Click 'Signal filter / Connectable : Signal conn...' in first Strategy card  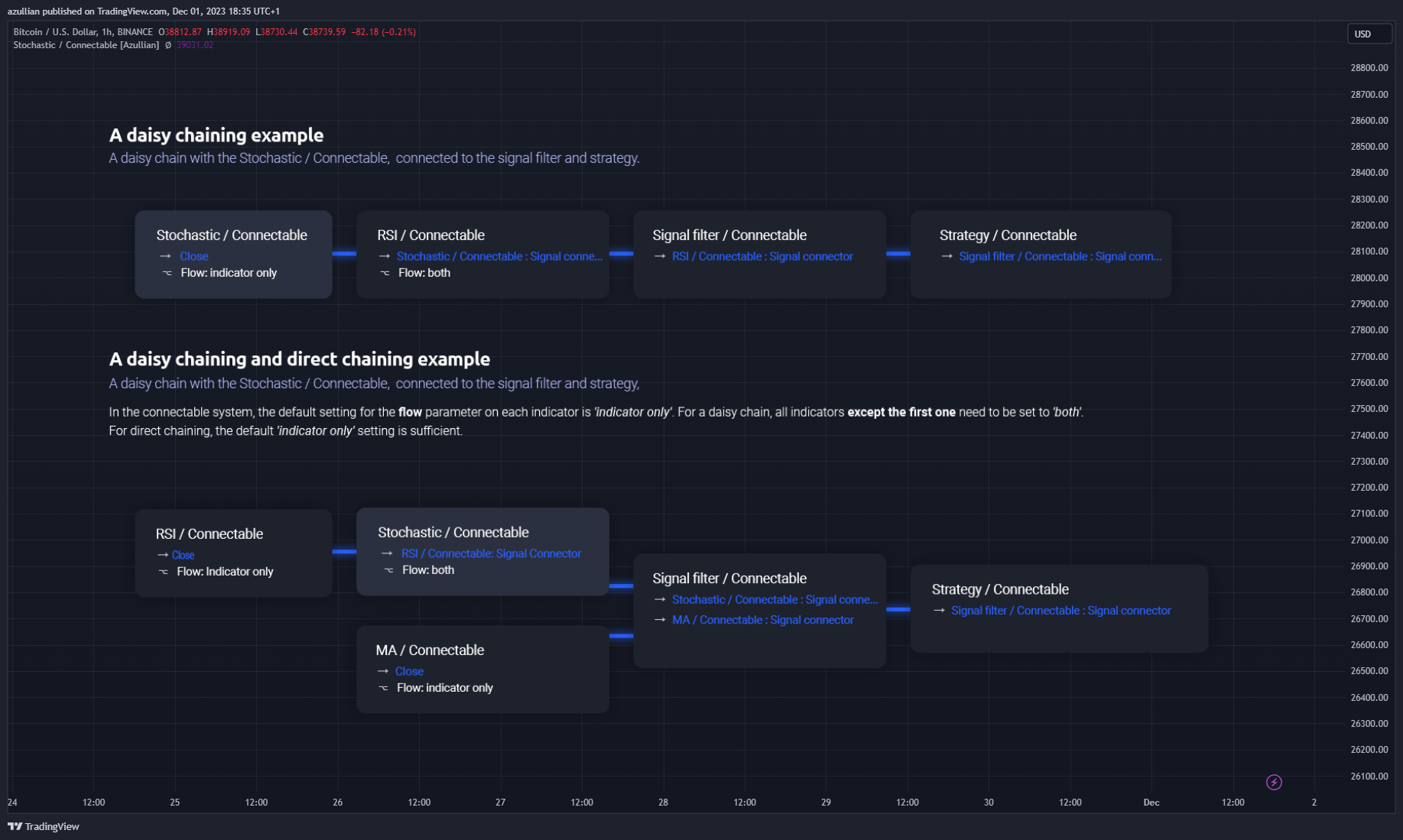tap(1060, 256)
